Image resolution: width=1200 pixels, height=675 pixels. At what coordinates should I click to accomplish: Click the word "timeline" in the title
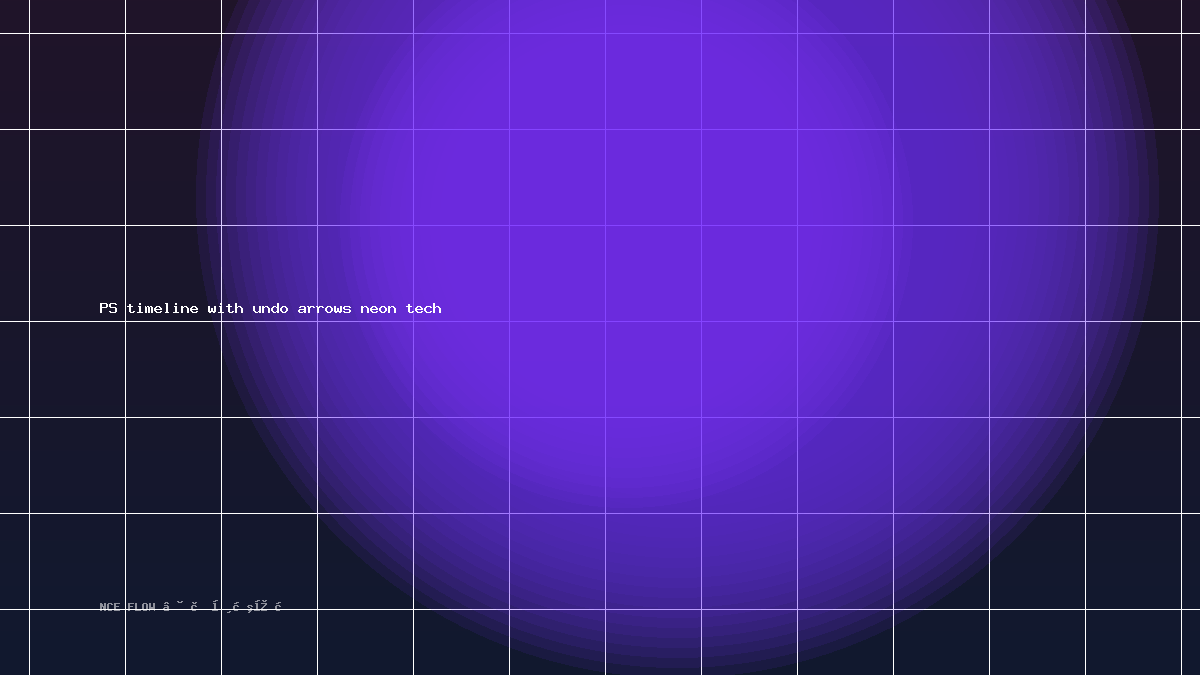coord(162,308)
